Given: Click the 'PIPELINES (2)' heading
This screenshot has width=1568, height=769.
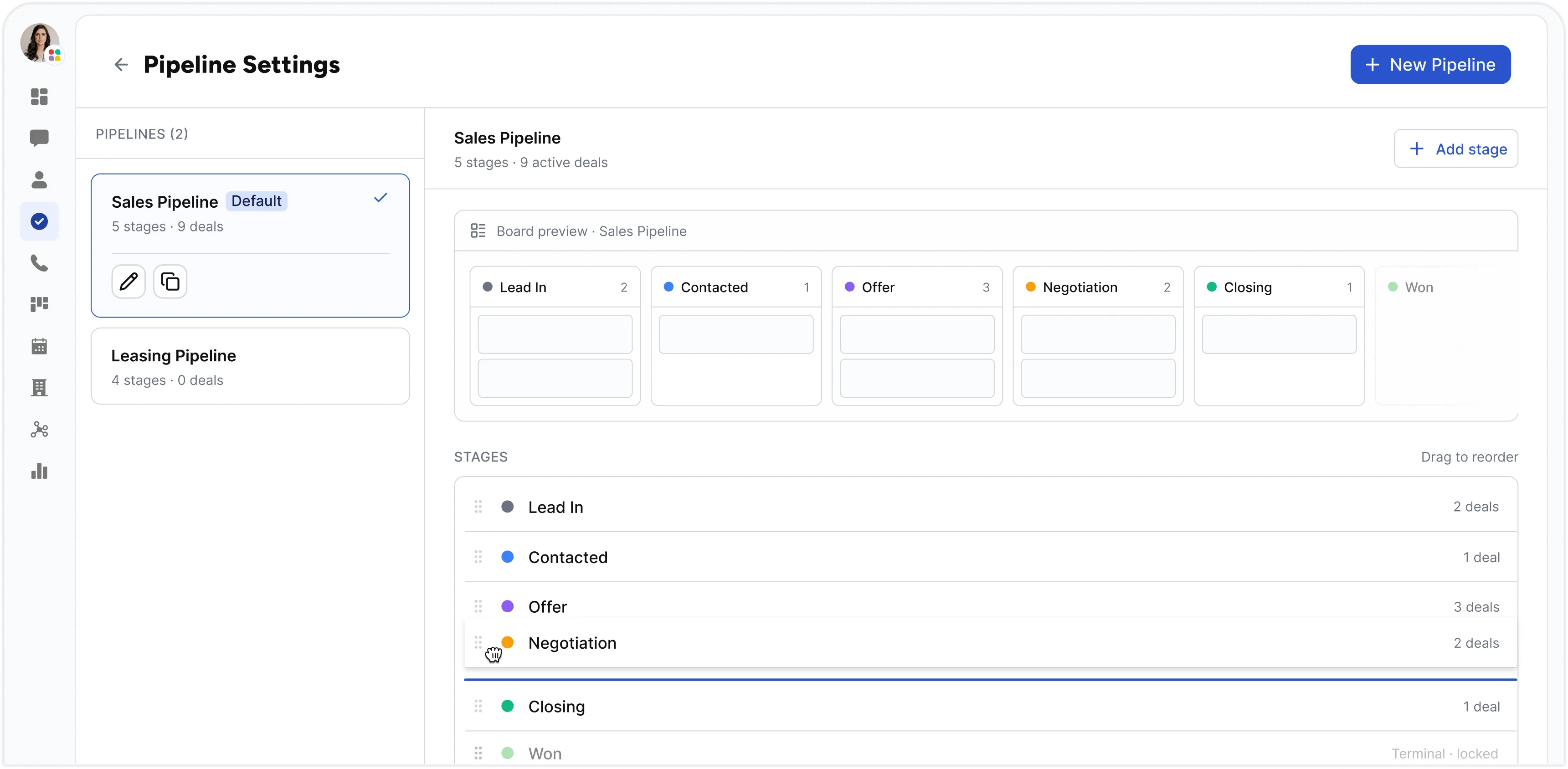Looking at the screenshot, I should [x=142, y=134].
